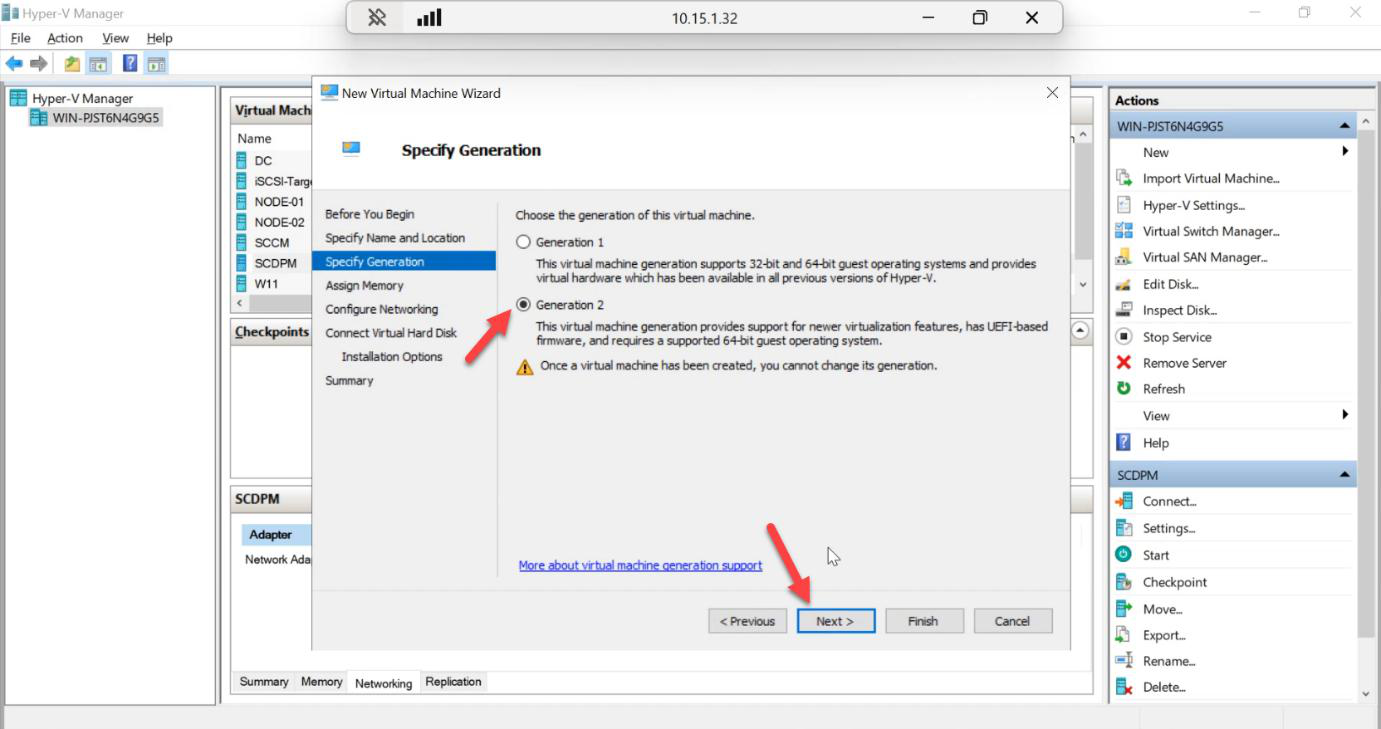Select the SCCM virtual machine

click(271, 242)
